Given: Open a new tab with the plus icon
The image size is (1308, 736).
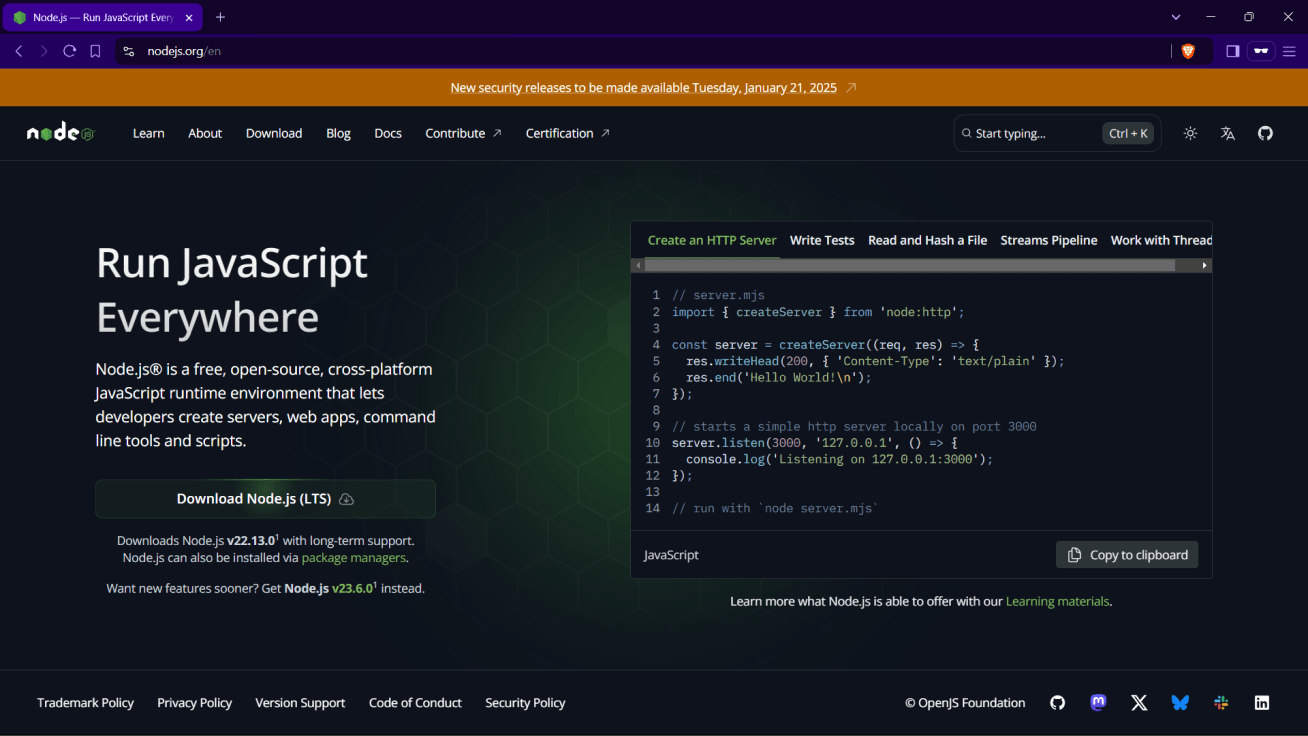Looking at the screenshot, I should 221,17.
